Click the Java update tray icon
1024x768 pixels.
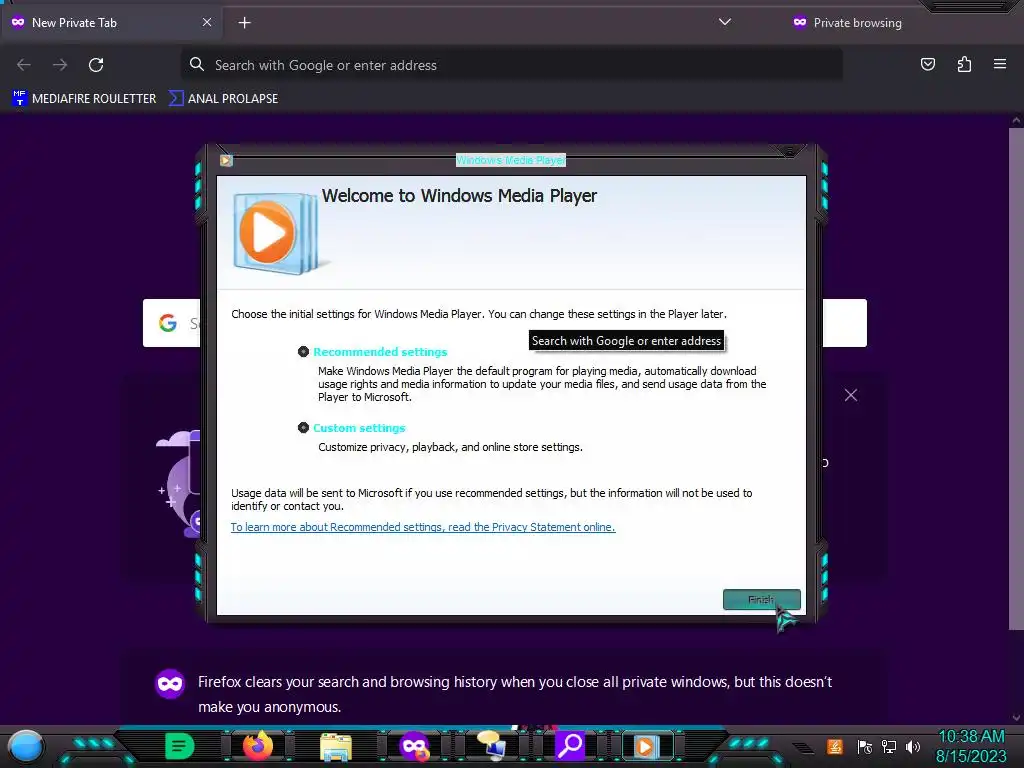(835, 746)
